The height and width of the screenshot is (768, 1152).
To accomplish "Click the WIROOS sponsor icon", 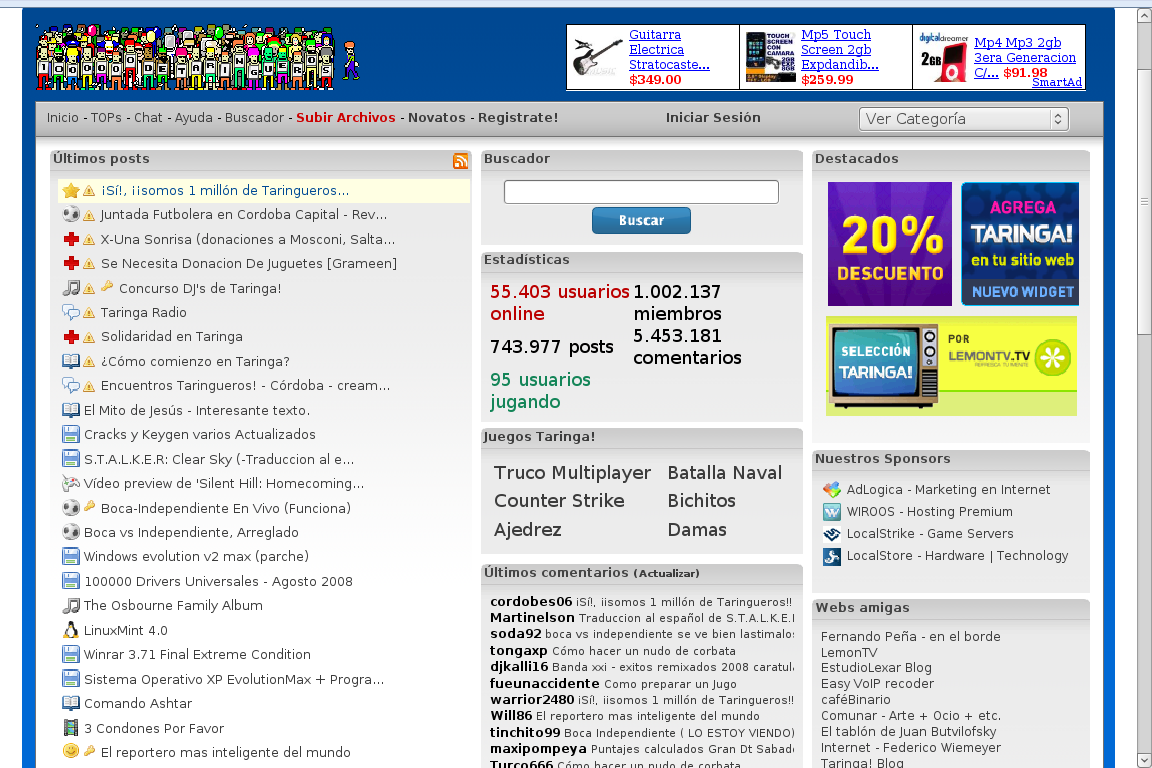I will [832, 512].
